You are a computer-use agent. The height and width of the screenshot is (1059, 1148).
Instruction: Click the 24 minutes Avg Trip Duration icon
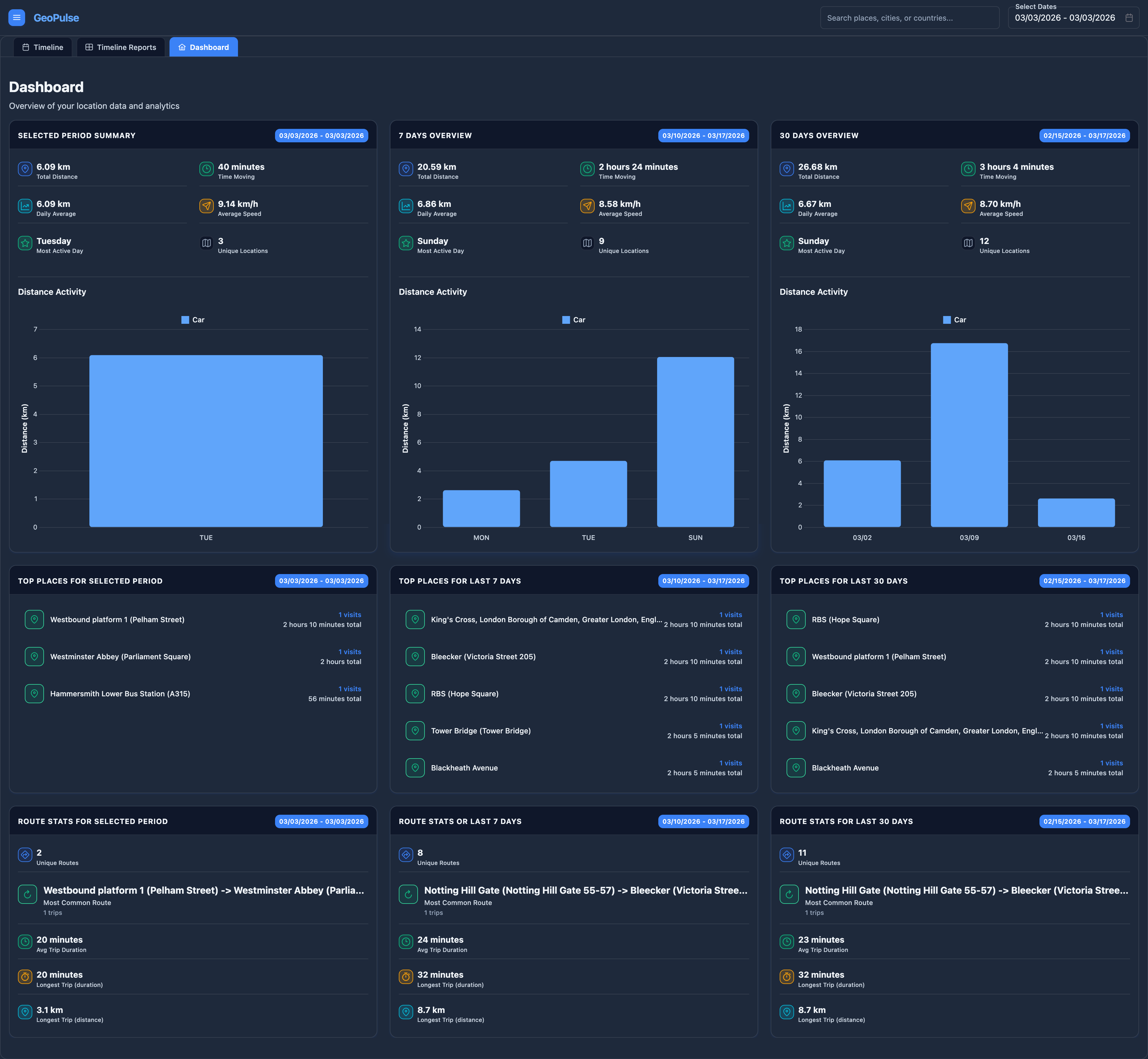coord(406,941)
